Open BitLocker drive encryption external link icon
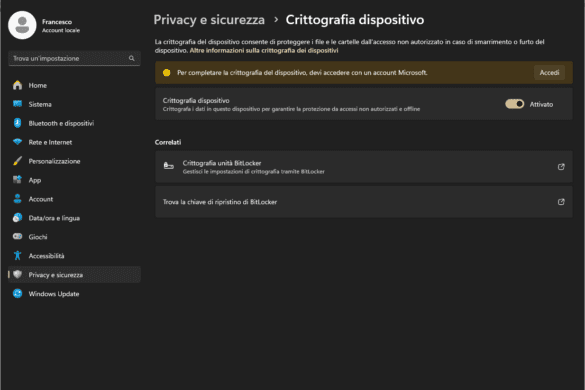The image size is (585, 390). click(561, 167)
